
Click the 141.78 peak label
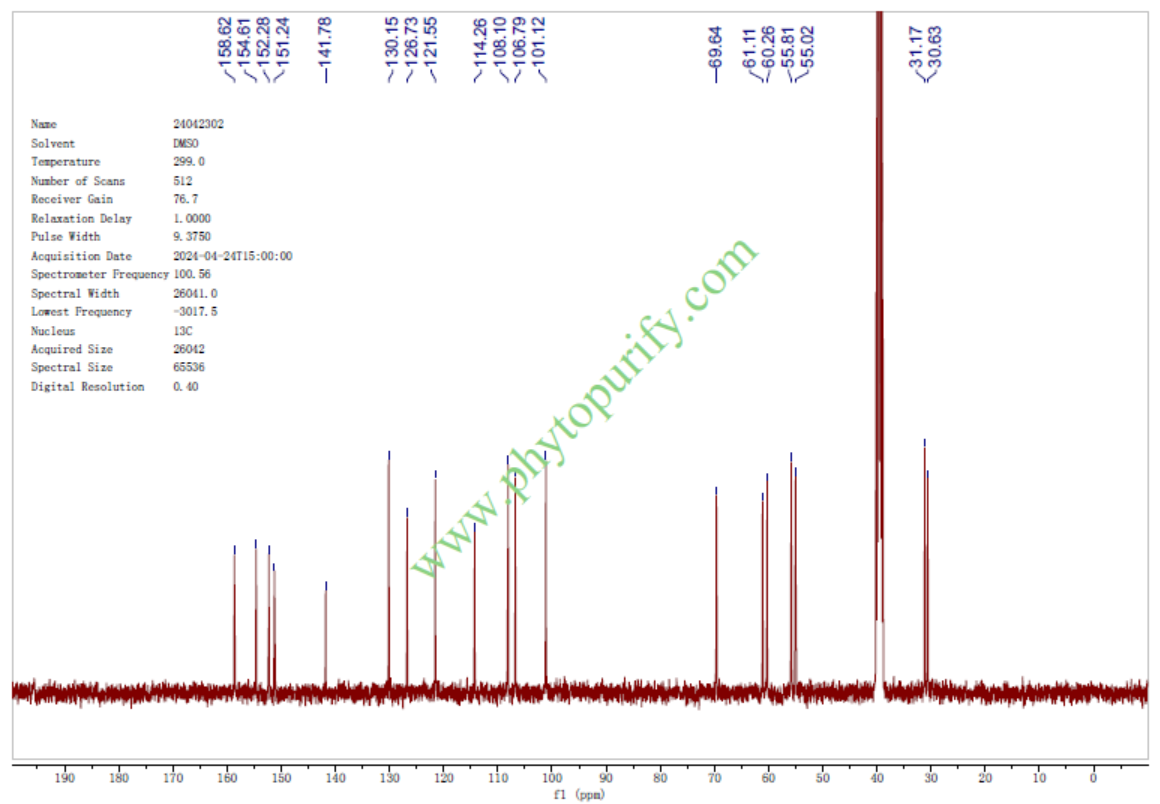pyautogui.click(x=326, y=40)
